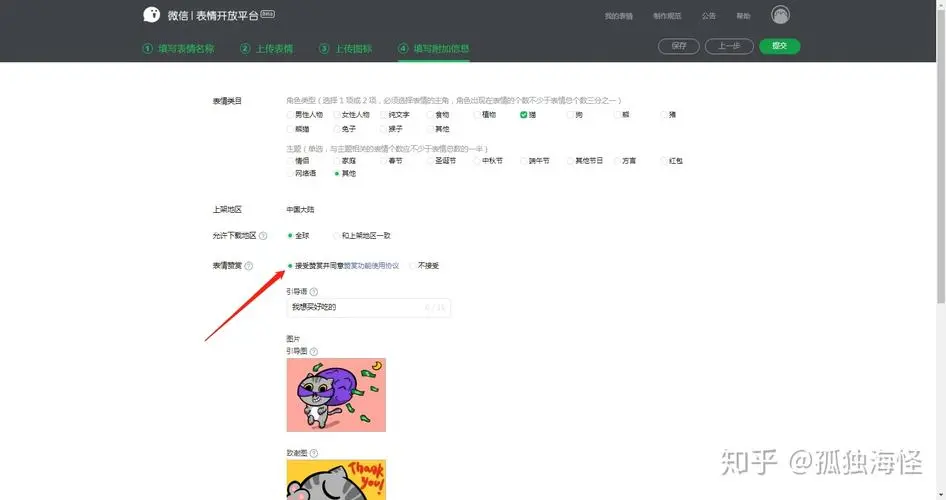Open 制作规范 in top navigation

click(x=667, y=16)
